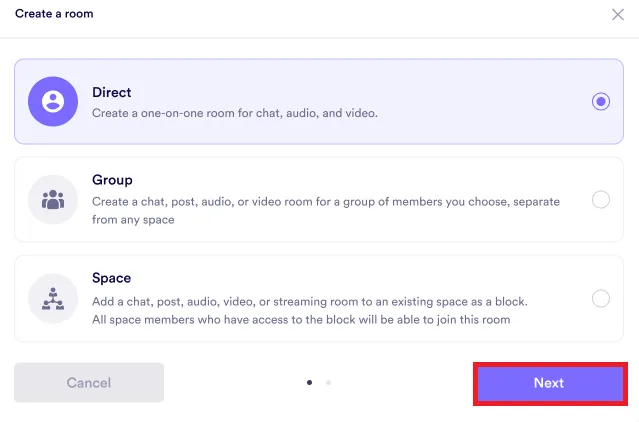Click the 'All space members' description line
Viewport: 639px width, 422px height.
(301, 320)
